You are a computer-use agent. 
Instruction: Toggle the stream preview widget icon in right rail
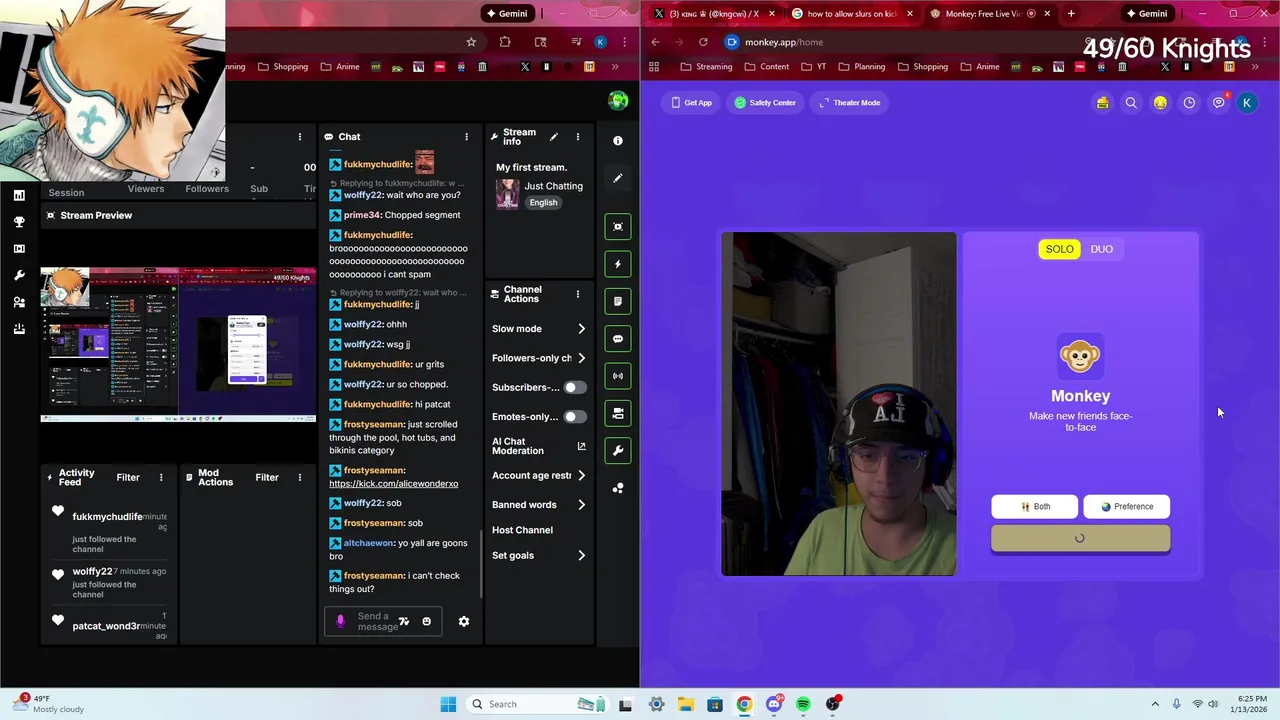tap(618, 227)
